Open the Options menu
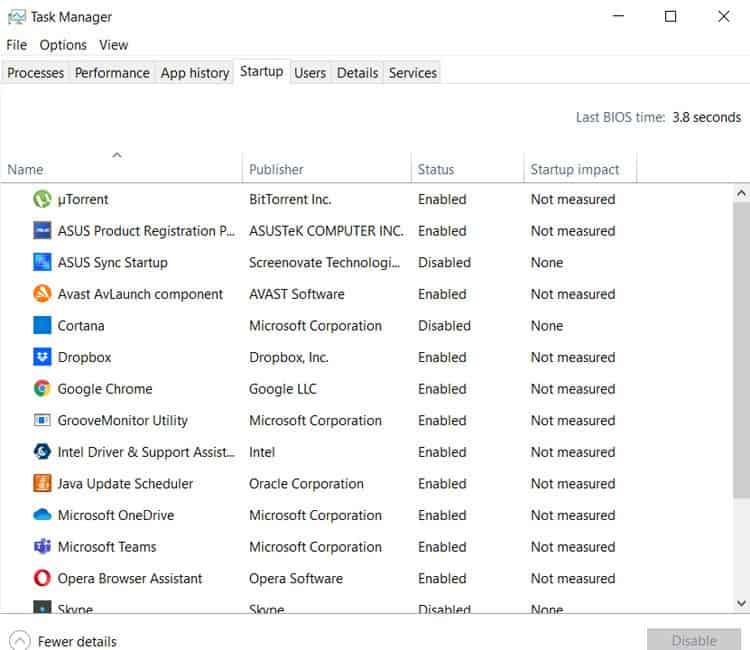The height and width of the screenshot is (650, 750). (63, 45)
